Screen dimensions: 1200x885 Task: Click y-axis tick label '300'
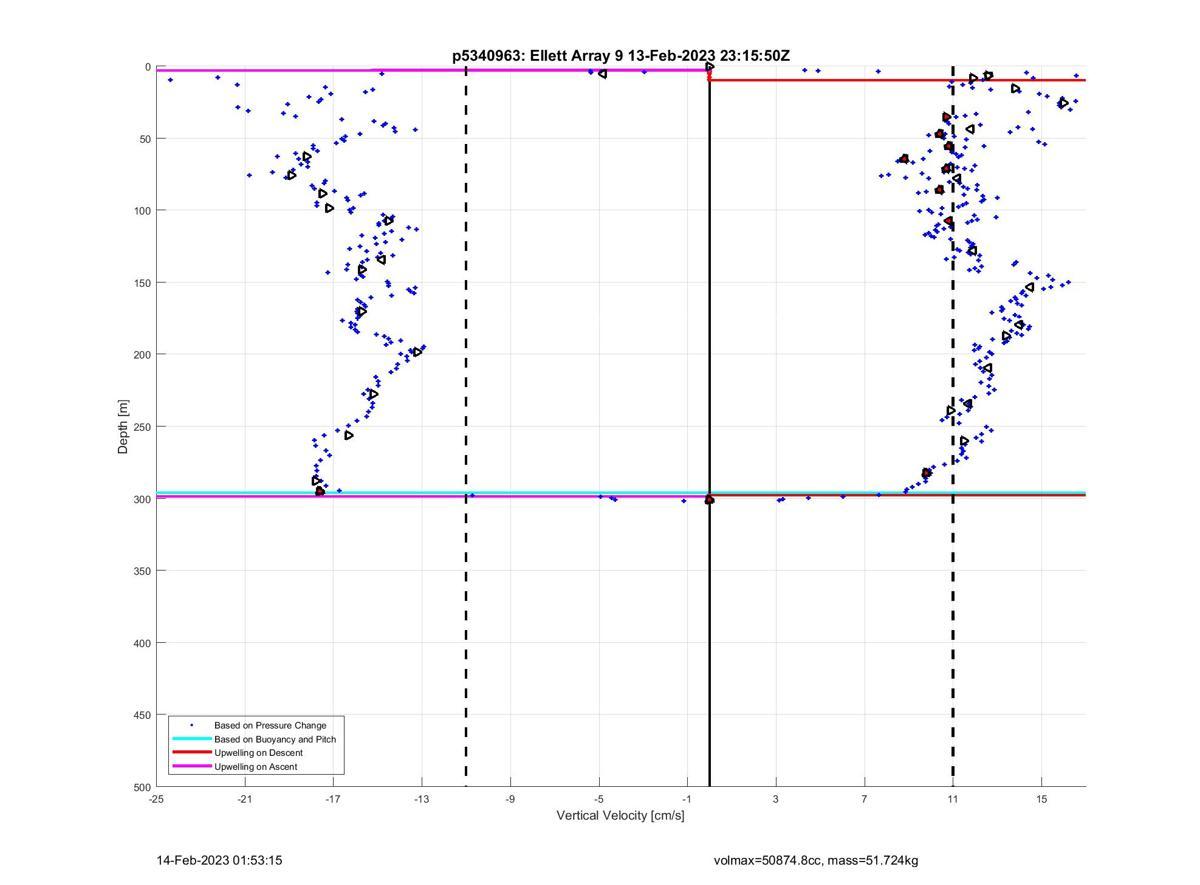142,499
